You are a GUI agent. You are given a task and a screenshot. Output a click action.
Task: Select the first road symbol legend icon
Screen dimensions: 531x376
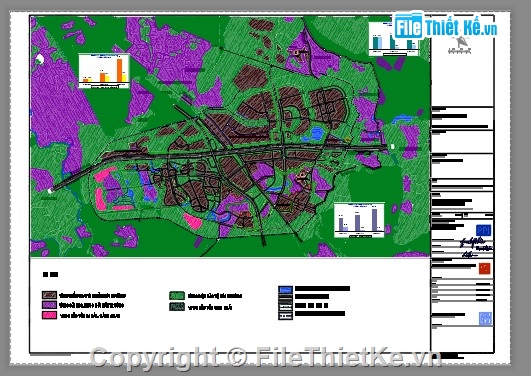click(285, 298)
